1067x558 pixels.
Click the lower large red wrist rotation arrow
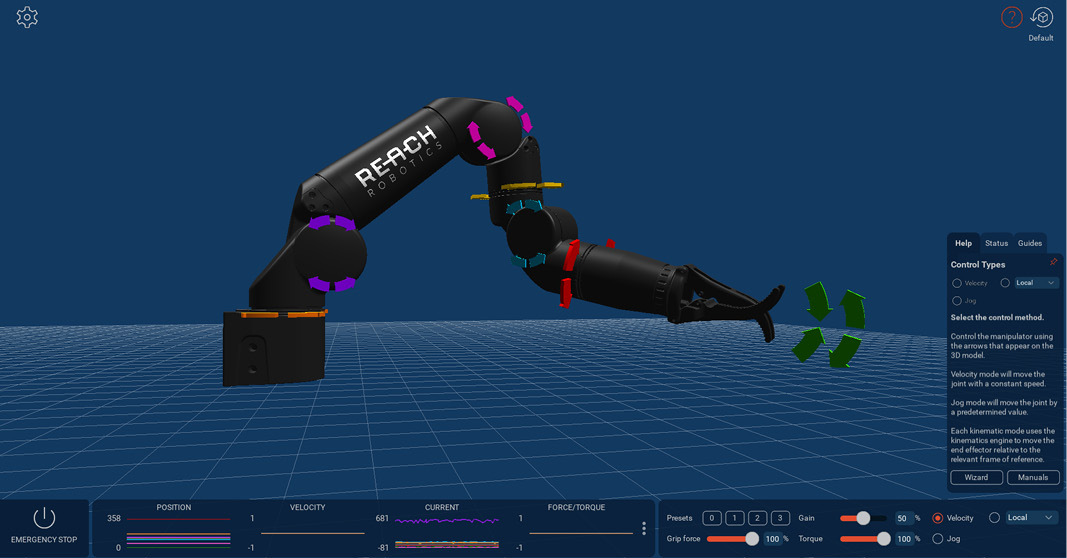pos(565,293)
